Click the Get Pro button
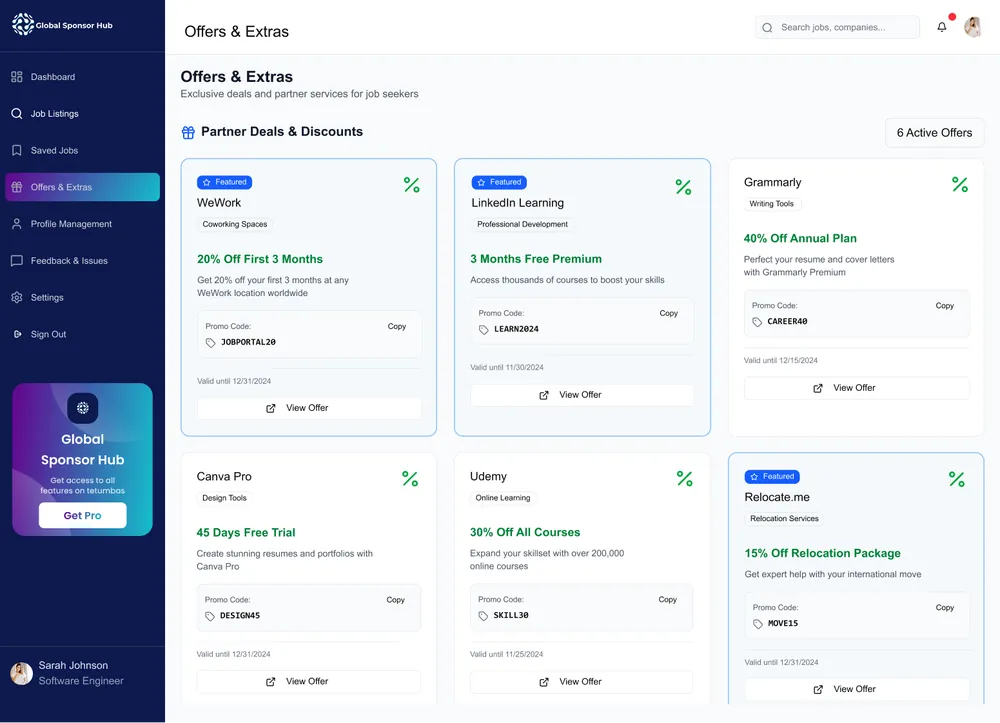The image size is (1000, 723). tap(82, 515)
